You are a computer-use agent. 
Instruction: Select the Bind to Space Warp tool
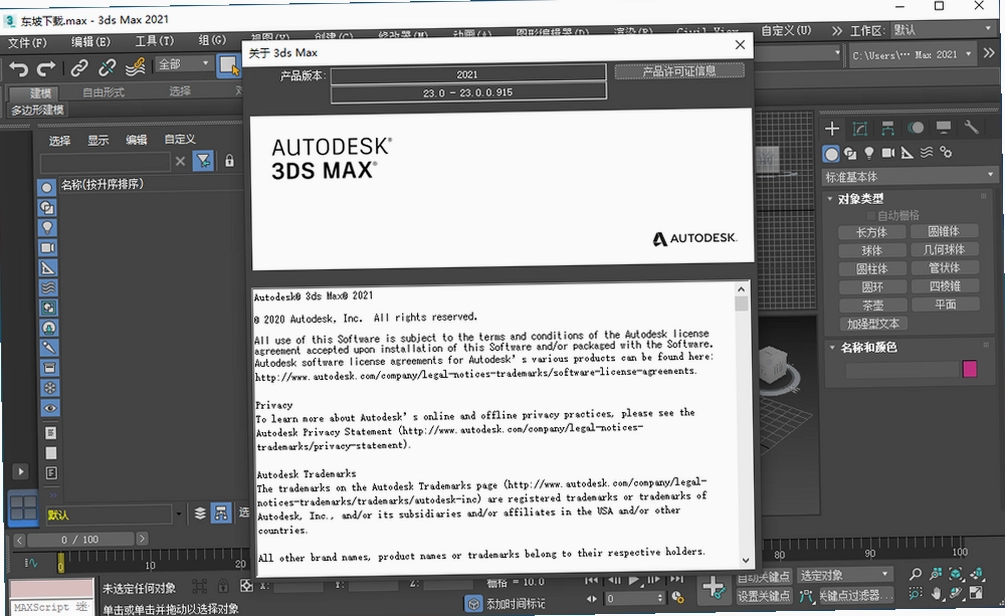click(x=135, y=66)
